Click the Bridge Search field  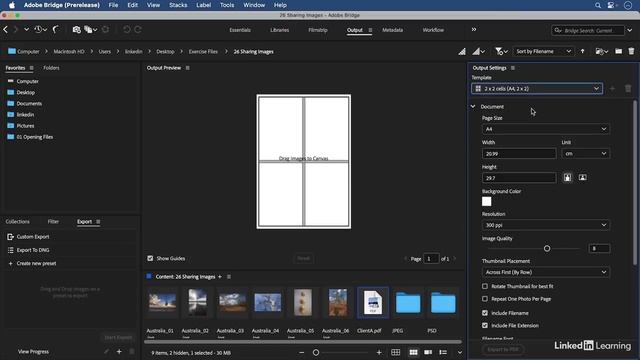pyautogui.click(x=589, y=30)
